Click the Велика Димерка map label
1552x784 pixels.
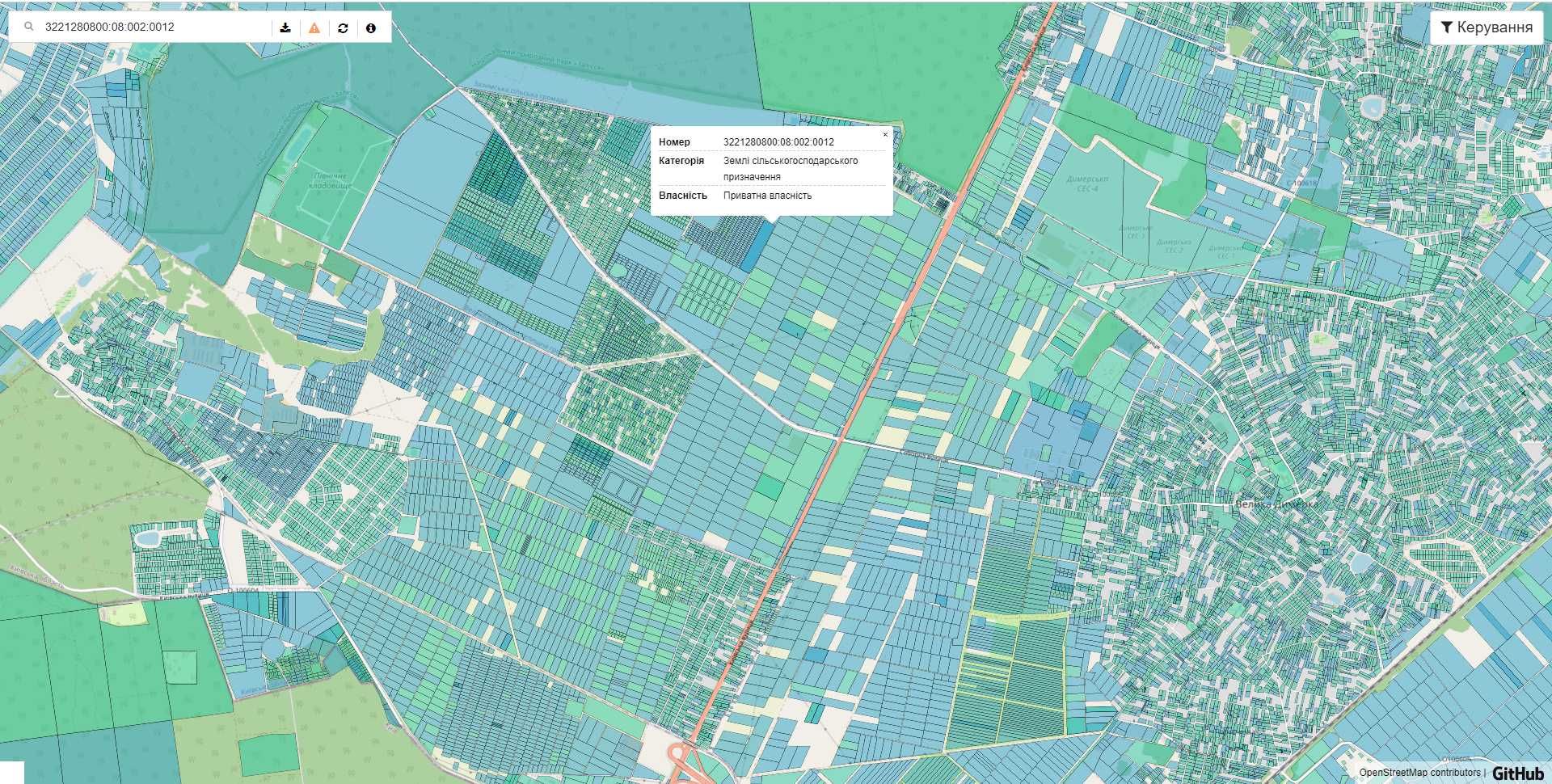click(1276, 504)
